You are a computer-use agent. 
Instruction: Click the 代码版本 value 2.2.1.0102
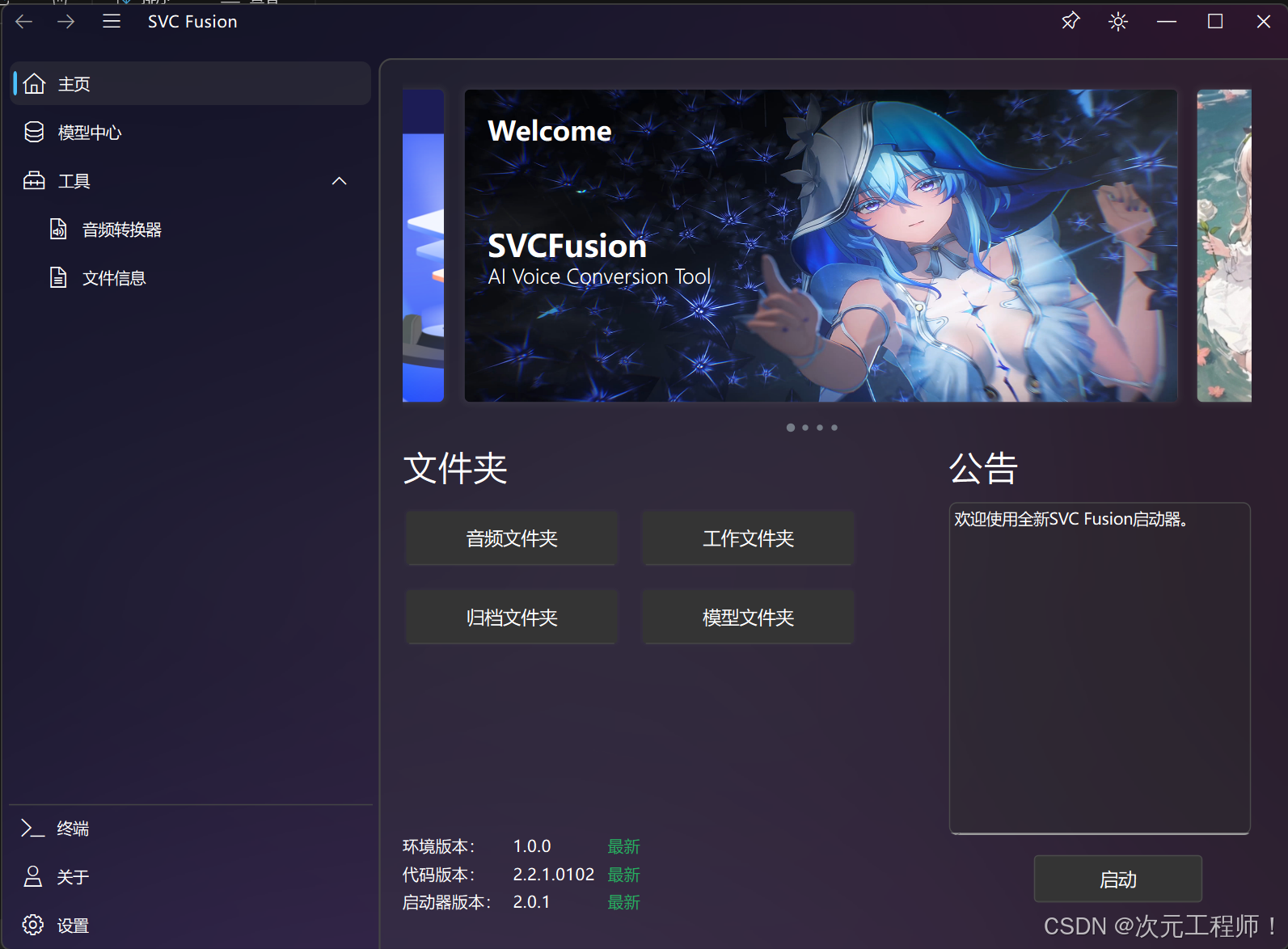(x=554, y=875)
